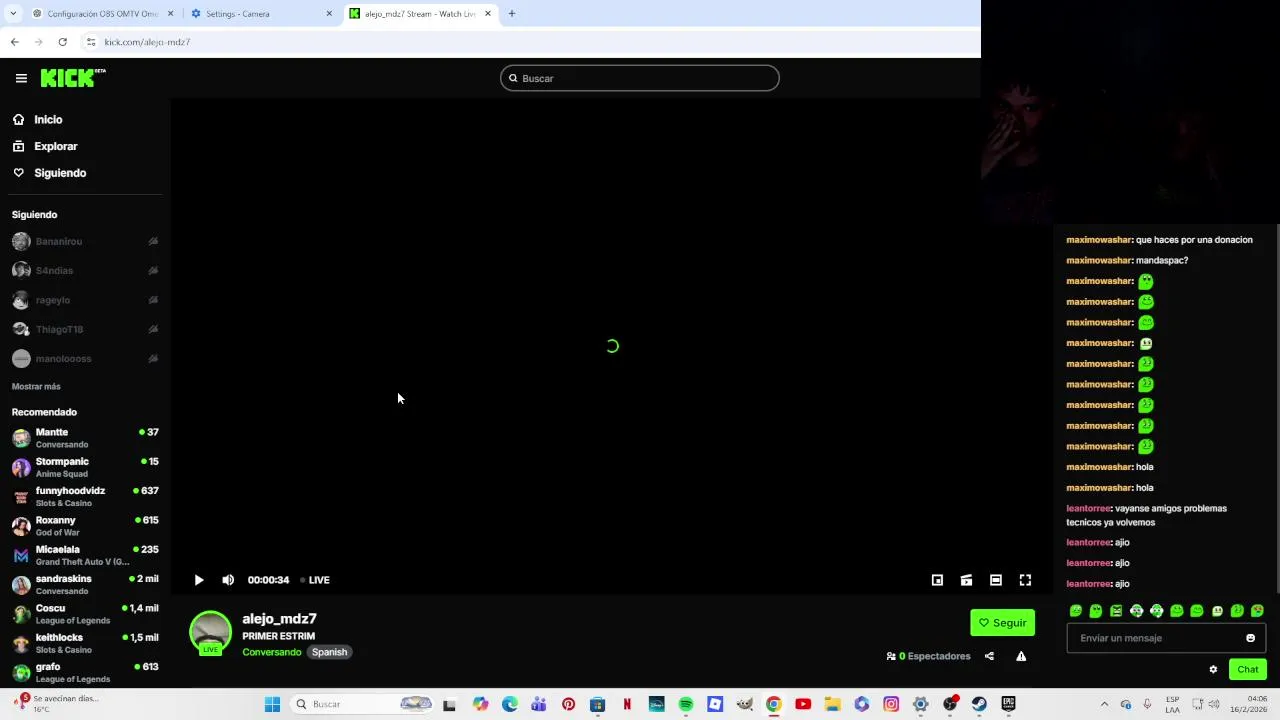Open followed channel manoloooss
Image resolution: width=1280 pixels, height=720 pixels.
pyautogui.click(x=85, y=358)
